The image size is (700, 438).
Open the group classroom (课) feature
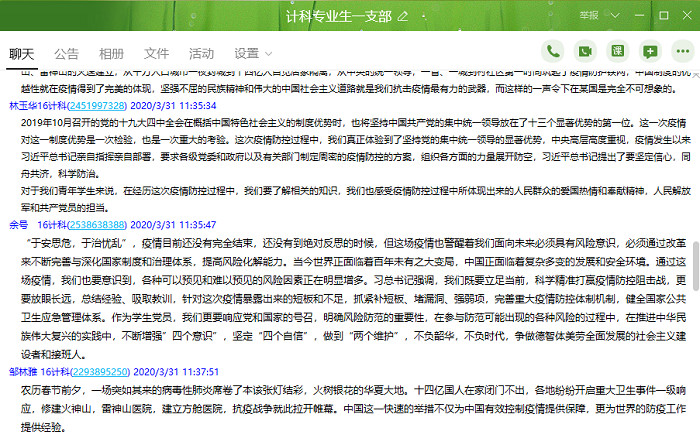coord(618,51)
